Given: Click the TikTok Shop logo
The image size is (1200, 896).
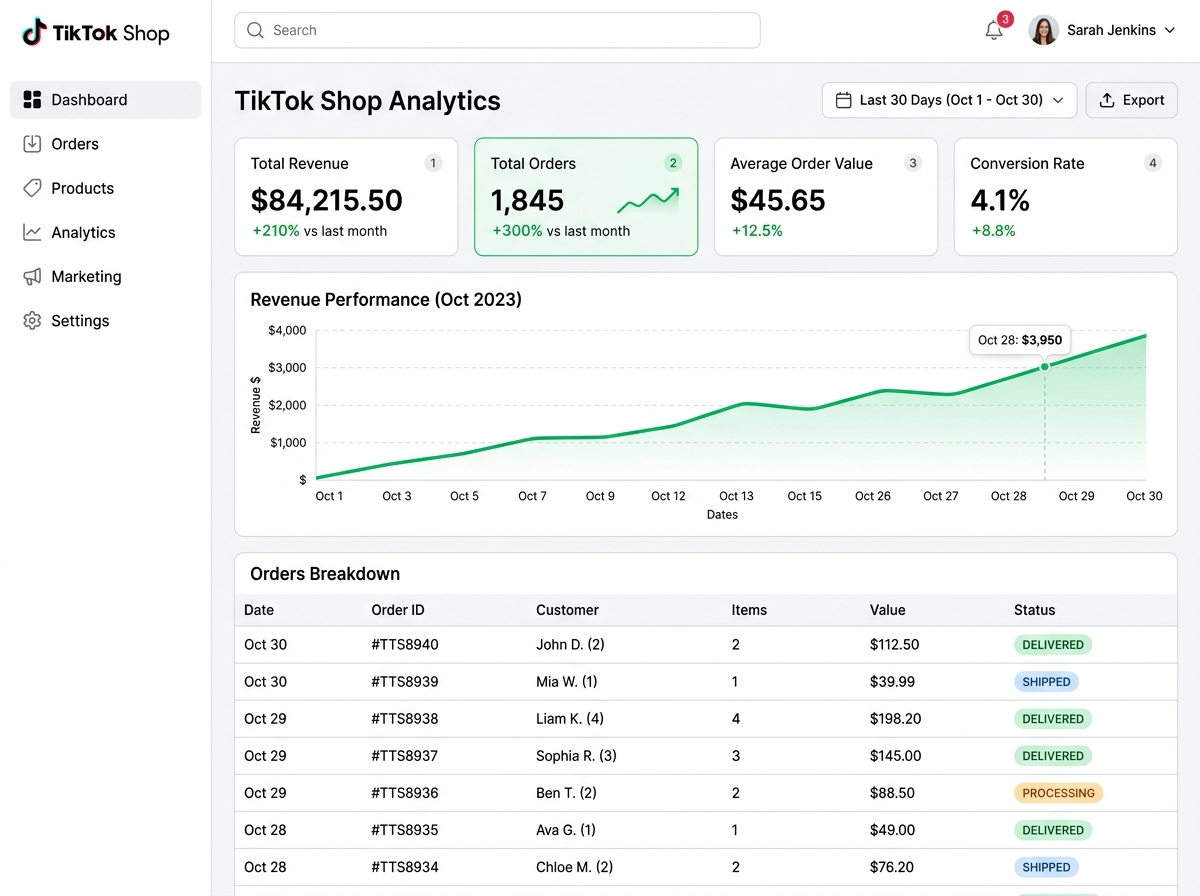Looking at the screenshot, I should coord(96,33).
